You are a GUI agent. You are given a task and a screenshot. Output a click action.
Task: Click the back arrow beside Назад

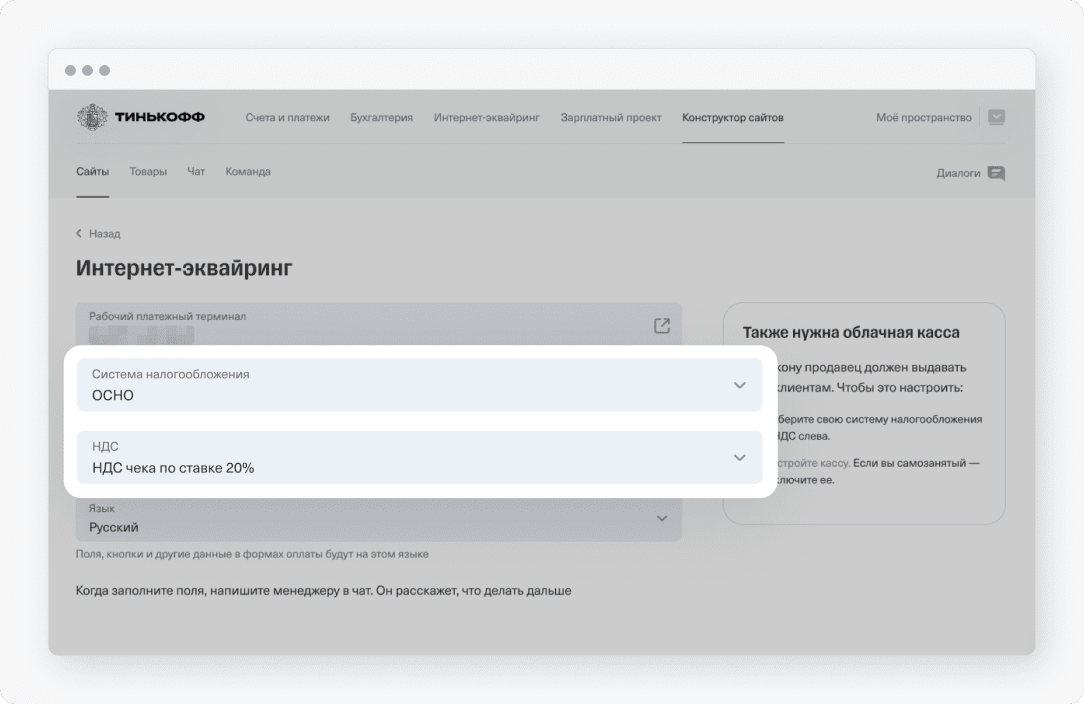(79, 234)
